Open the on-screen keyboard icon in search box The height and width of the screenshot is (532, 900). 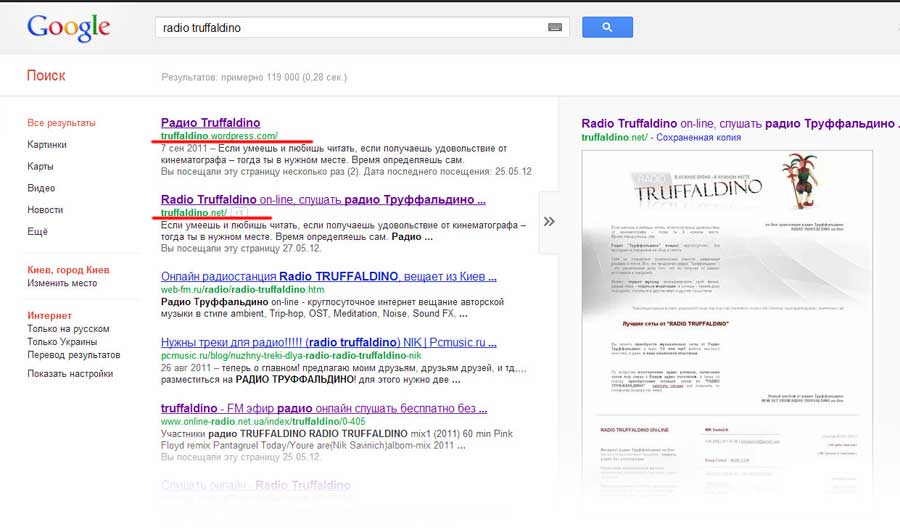(x=554, y=27)
